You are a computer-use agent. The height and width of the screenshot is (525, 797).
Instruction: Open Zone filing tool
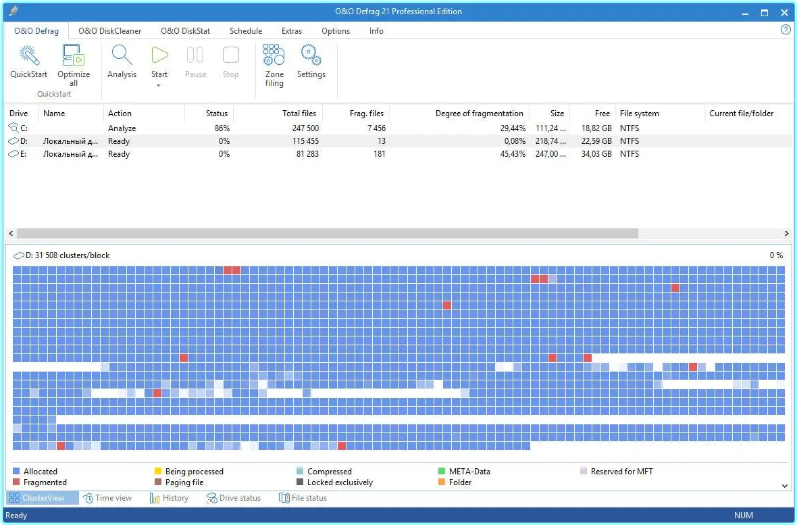point(274,56)
